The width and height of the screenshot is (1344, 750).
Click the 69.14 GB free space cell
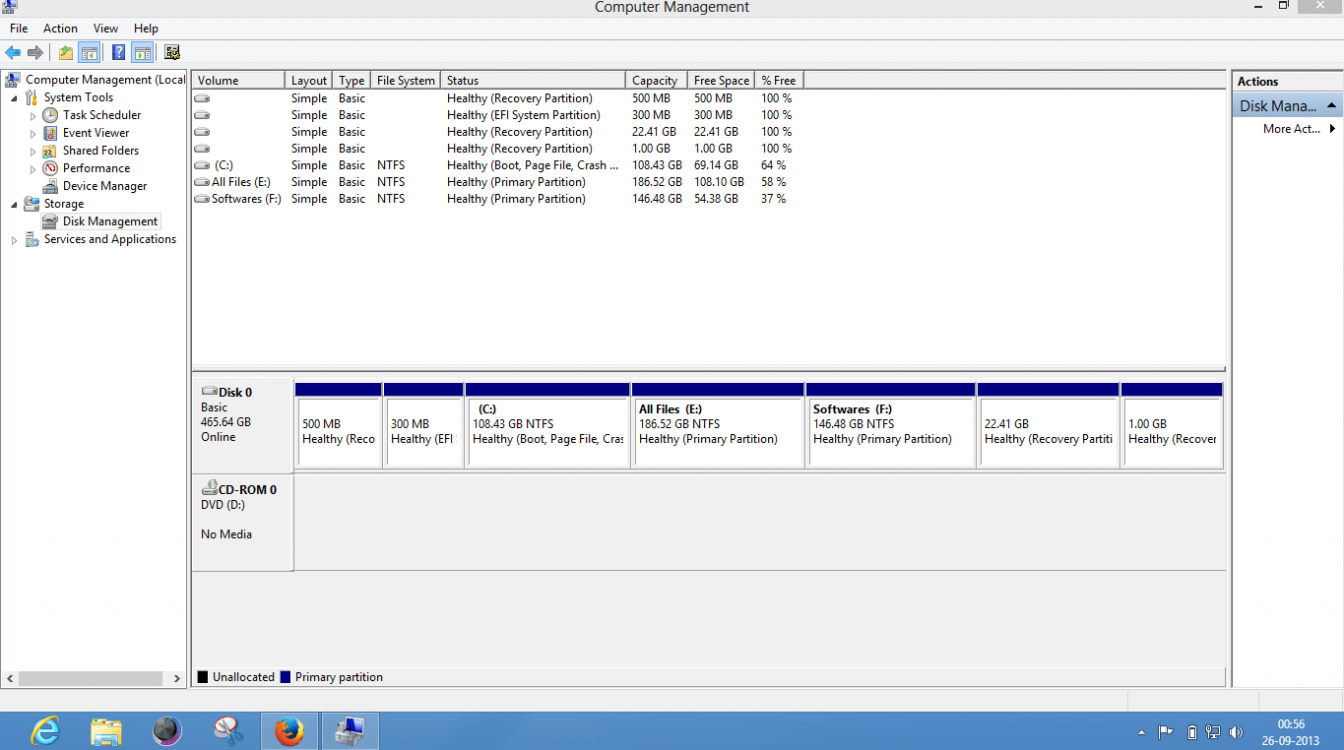click(x=716, y=165)
